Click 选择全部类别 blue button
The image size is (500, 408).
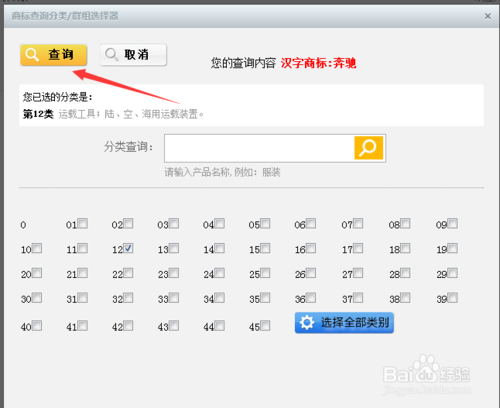point(344,323)
